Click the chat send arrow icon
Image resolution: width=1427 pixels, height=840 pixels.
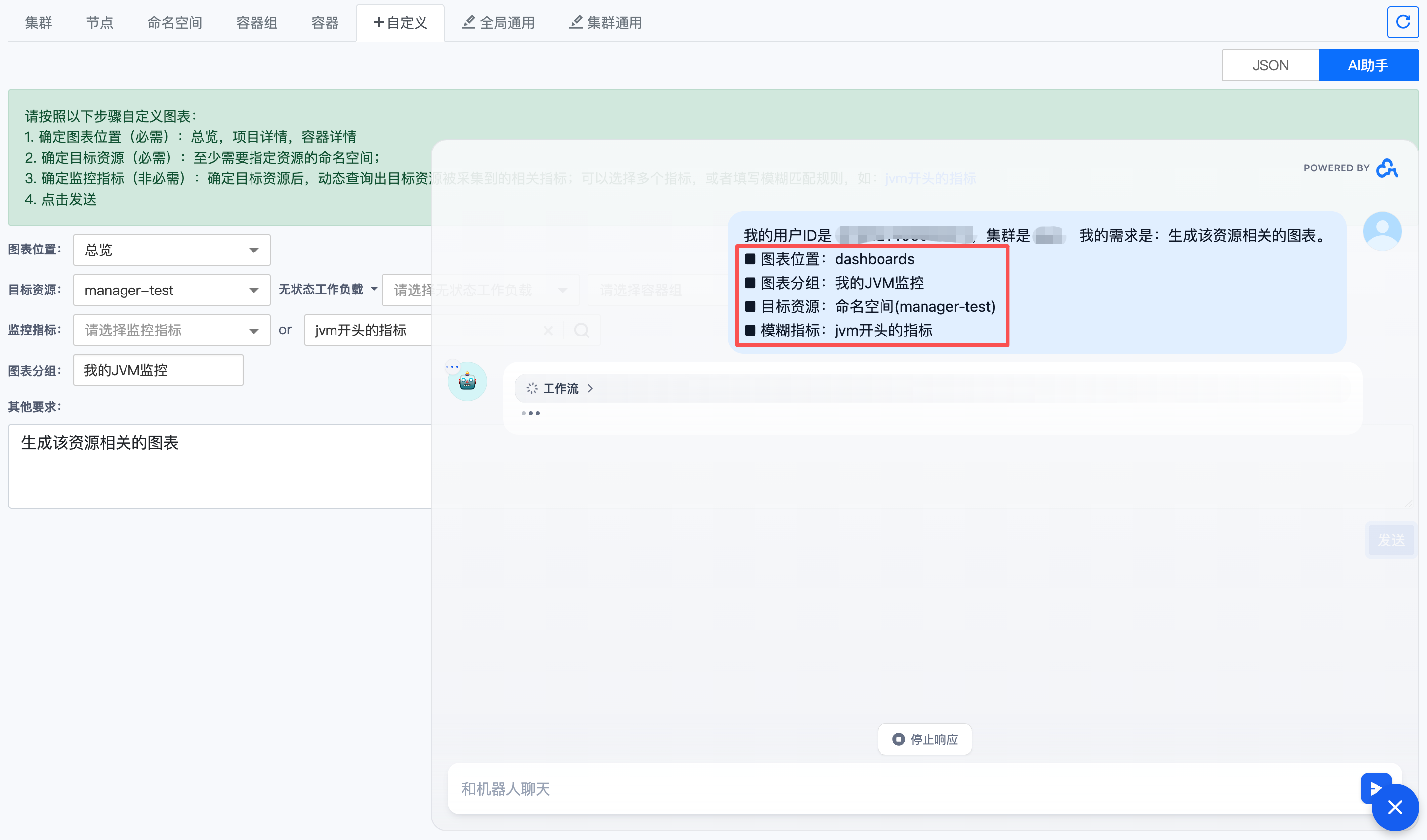1373,787
